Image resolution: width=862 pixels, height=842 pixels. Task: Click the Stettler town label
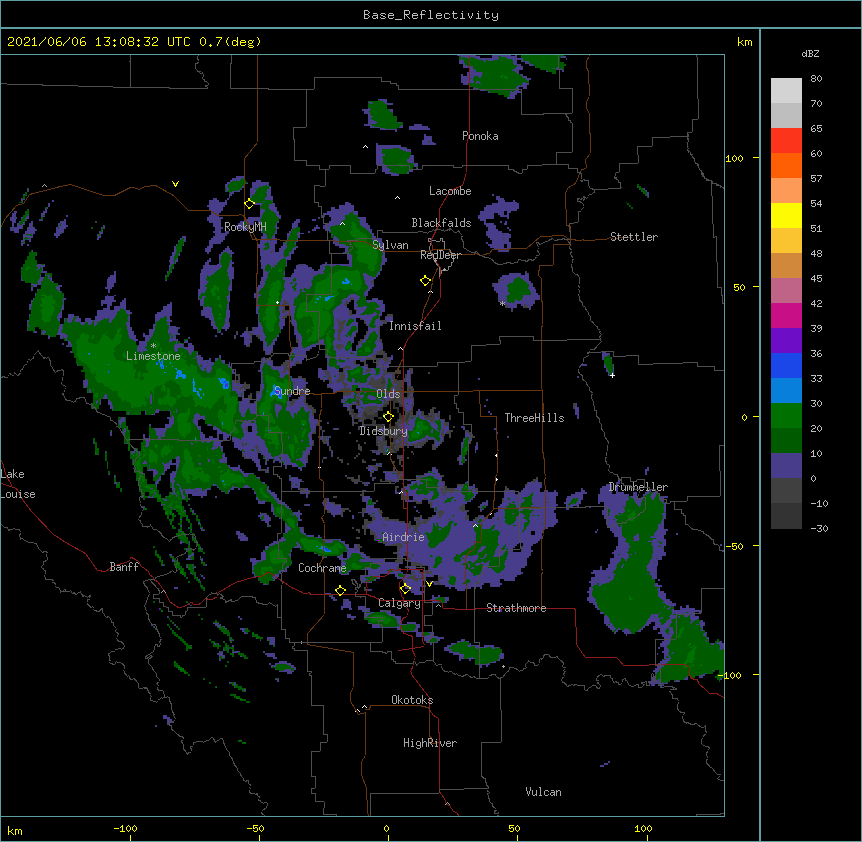(x=634, y=237)
